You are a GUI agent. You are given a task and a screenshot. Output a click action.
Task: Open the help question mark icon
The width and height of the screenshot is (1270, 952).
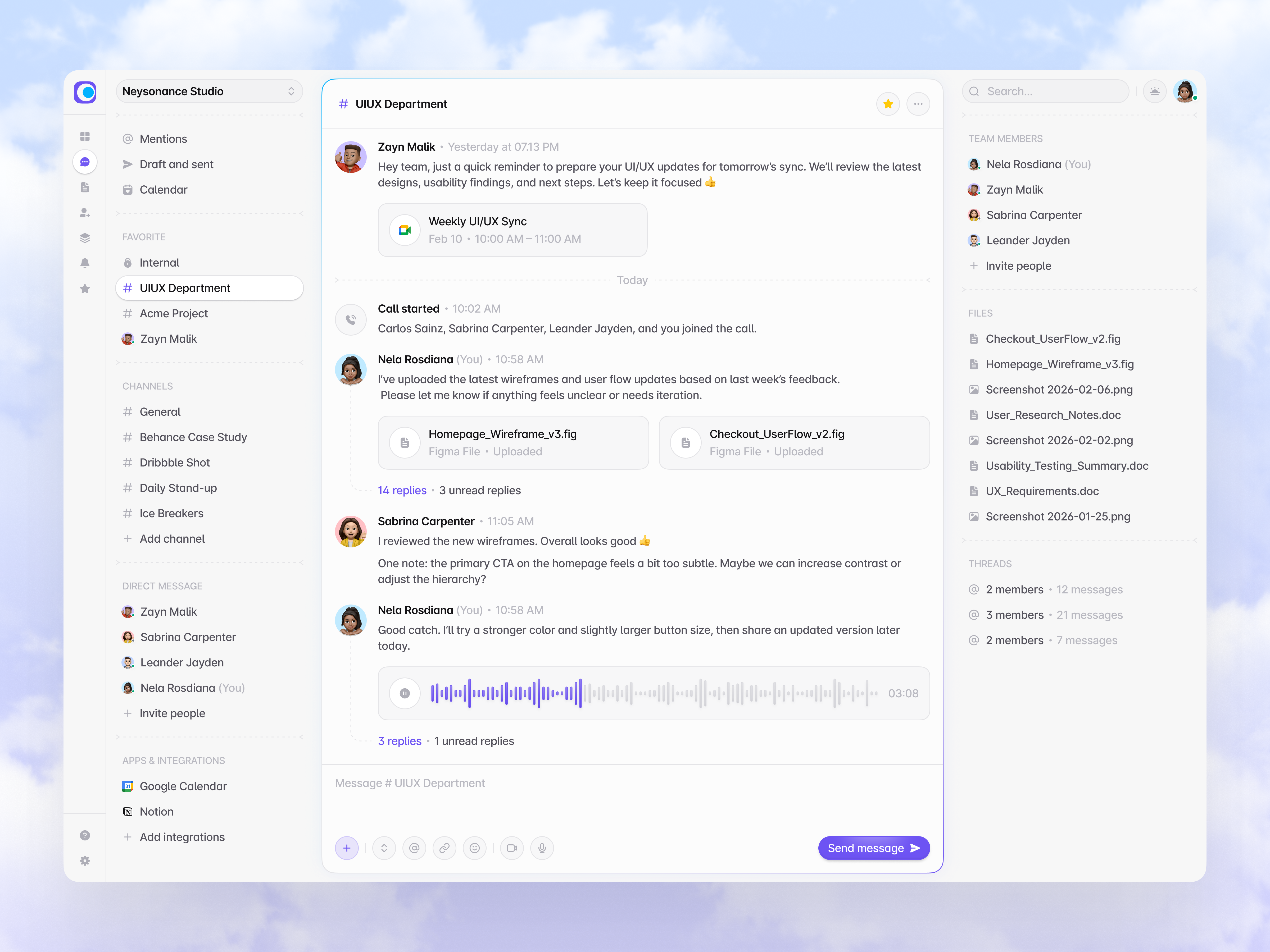coord(85,835)
